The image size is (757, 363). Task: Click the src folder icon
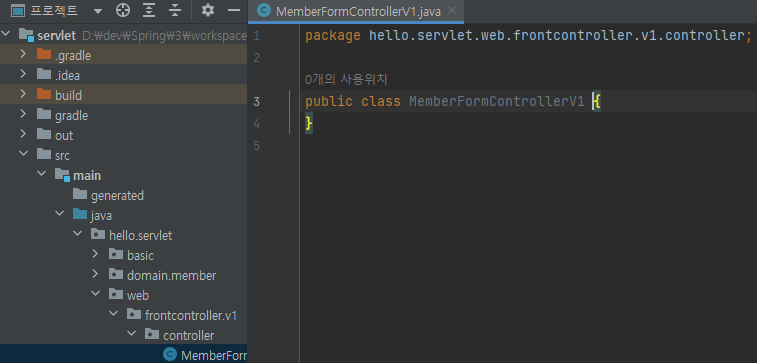(44, 154)
